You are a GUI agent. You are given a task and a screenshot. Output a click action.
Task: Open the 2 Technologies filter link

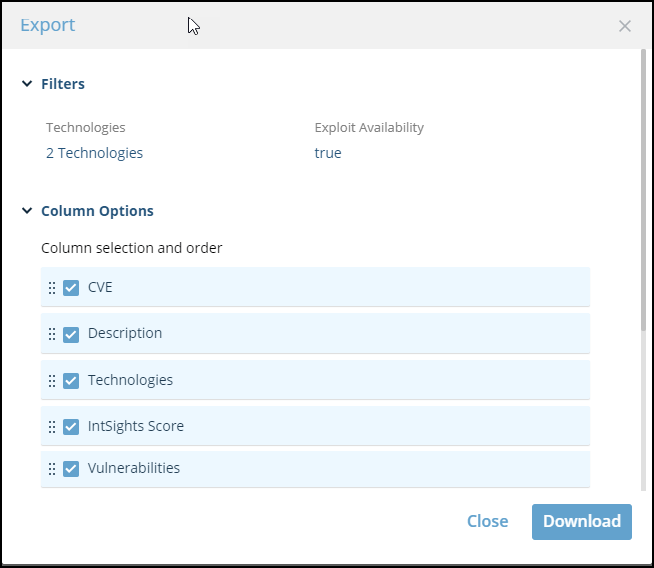click(94, 153)
